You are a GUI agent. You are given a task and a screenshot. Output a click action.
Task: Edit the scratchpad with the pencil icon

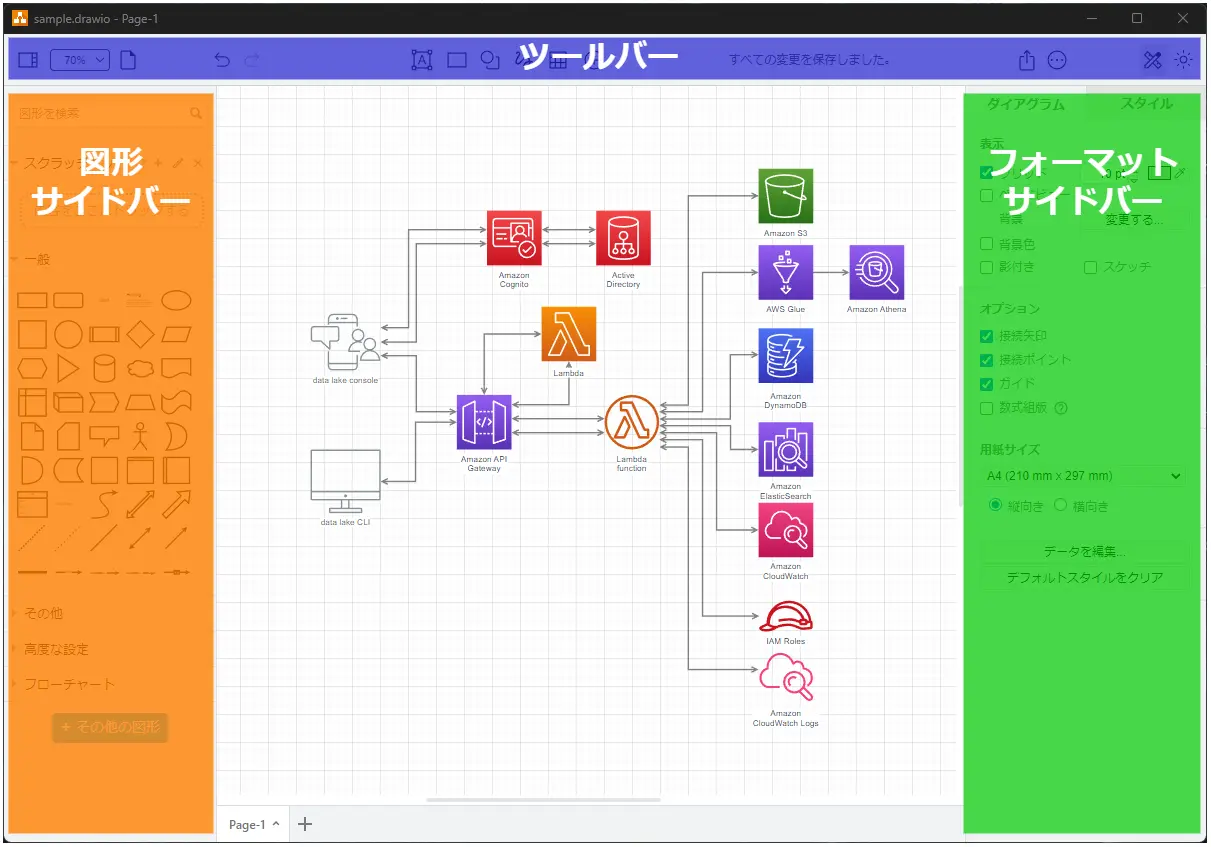(178, 162)
